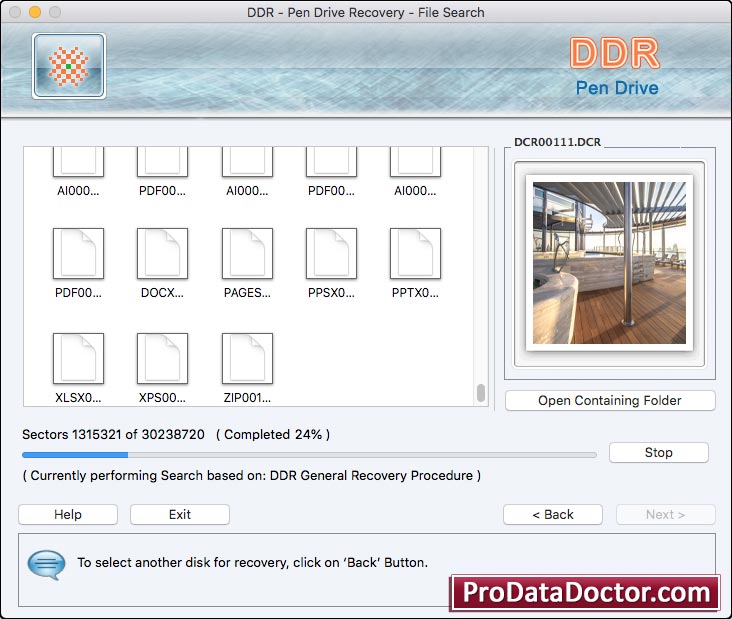Select the ZIP001 file icon
Image resolution: width=732 pixels, height=619 pixels.
click(x=247, y=359)
